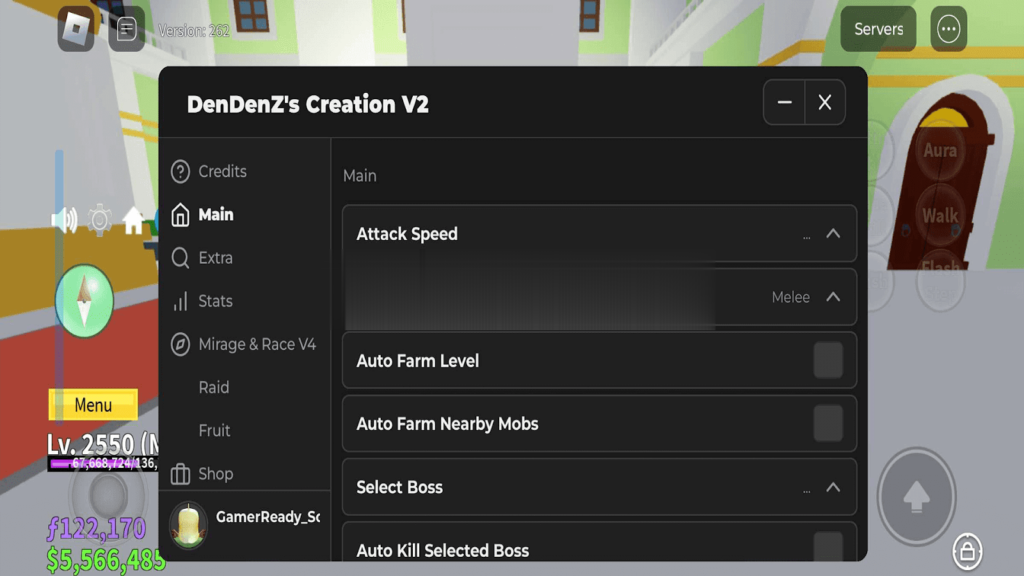Viewport: 1024px width, 576px height.
Task: Click the white home icon
Action: coord(134,220)
